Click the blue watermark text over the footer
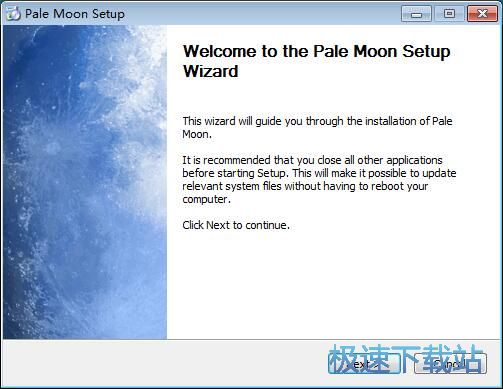The width and height of the screenshot is (503, 389). pyautogui.click(x=405, y=359)
